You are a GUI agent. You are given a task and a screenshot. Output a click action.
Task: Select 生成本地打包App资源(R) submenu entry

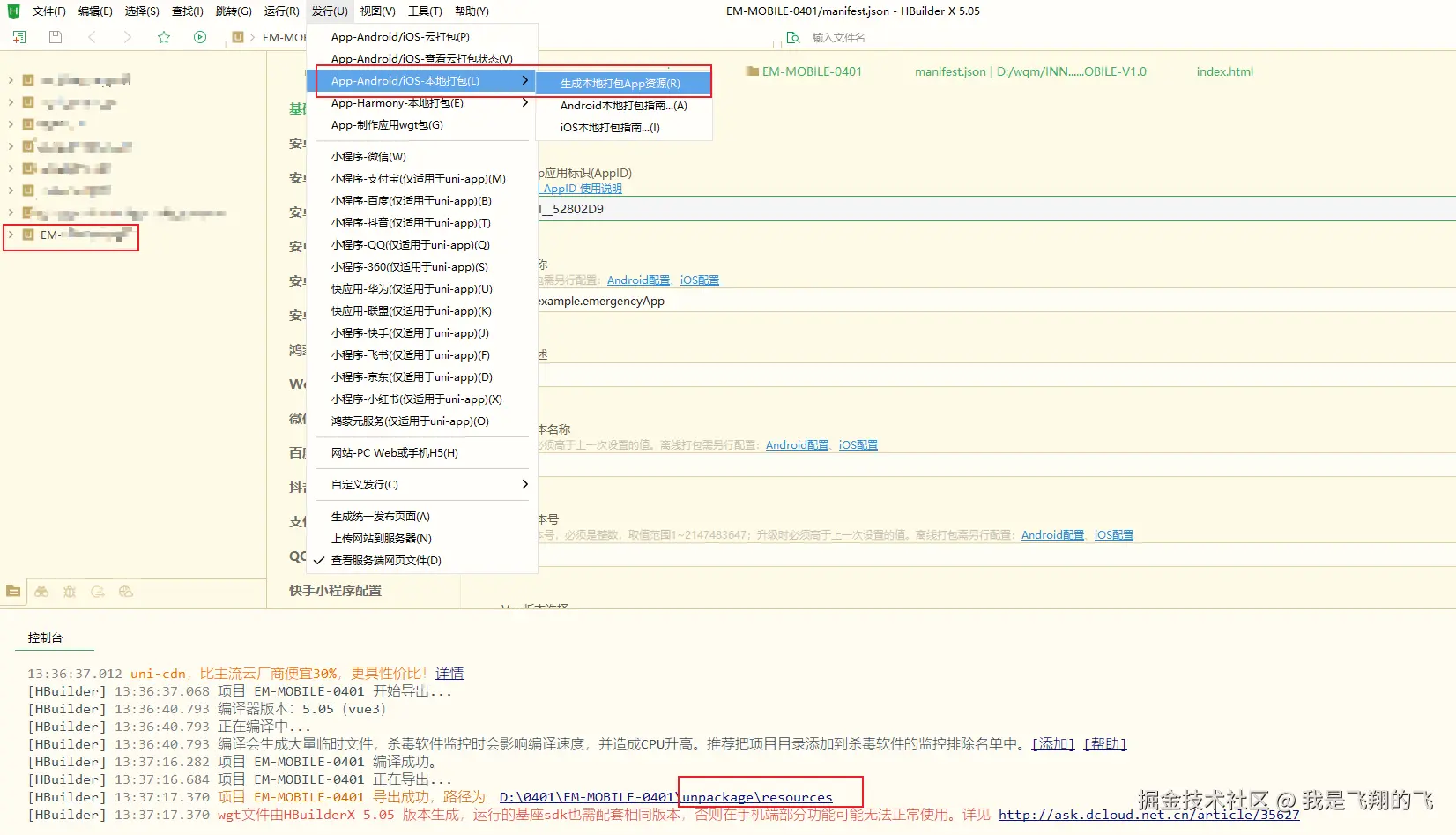622,83
